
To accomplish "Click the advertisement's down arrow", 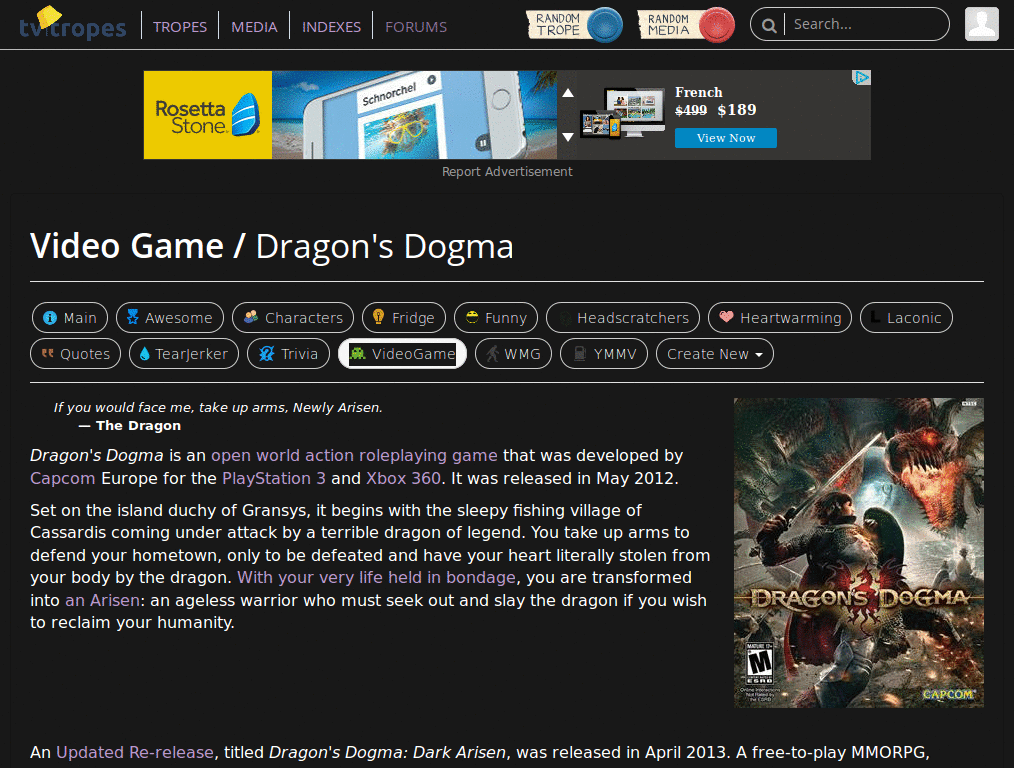I will tap(568, 137).
